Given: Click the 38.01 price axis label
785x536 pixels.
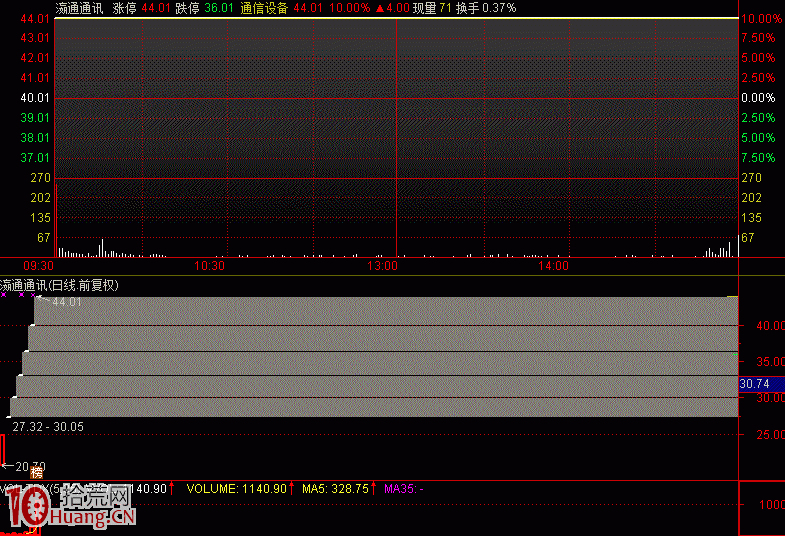Looking at the screenshot, I should coord(35,138).
